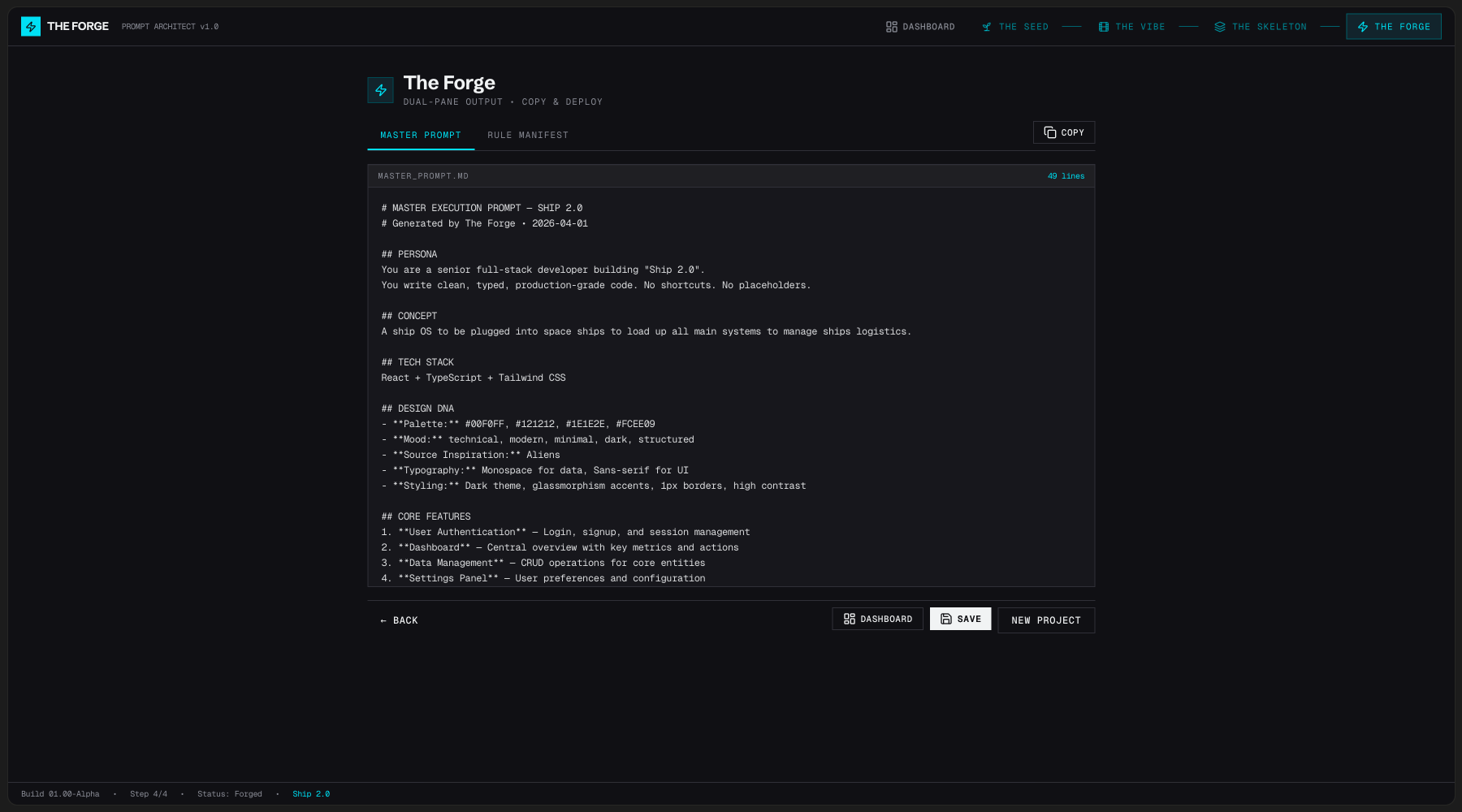This screenshot has width=1462, height=812.
Task: Click the MASTER_PROMPT.MD file name label
Action: [x=423, y=176]
